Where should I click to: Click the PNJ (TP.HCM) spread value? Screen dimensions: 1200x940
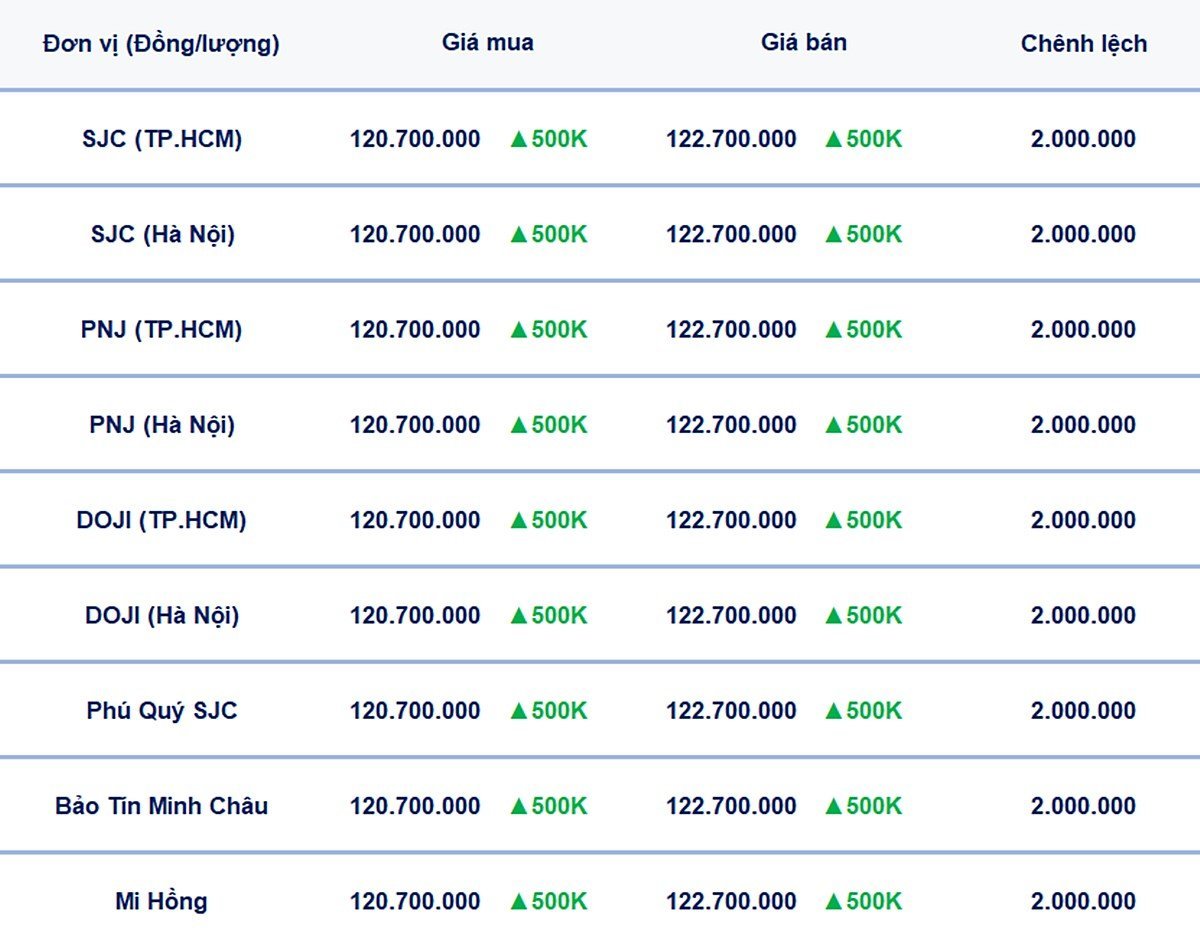pos(1084,329)
